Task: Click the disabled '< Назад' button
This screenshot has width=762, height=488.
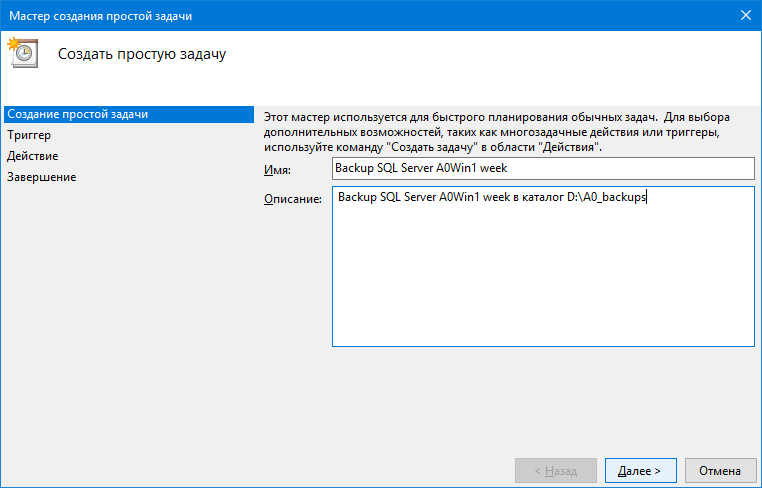Action: point(556,471)
